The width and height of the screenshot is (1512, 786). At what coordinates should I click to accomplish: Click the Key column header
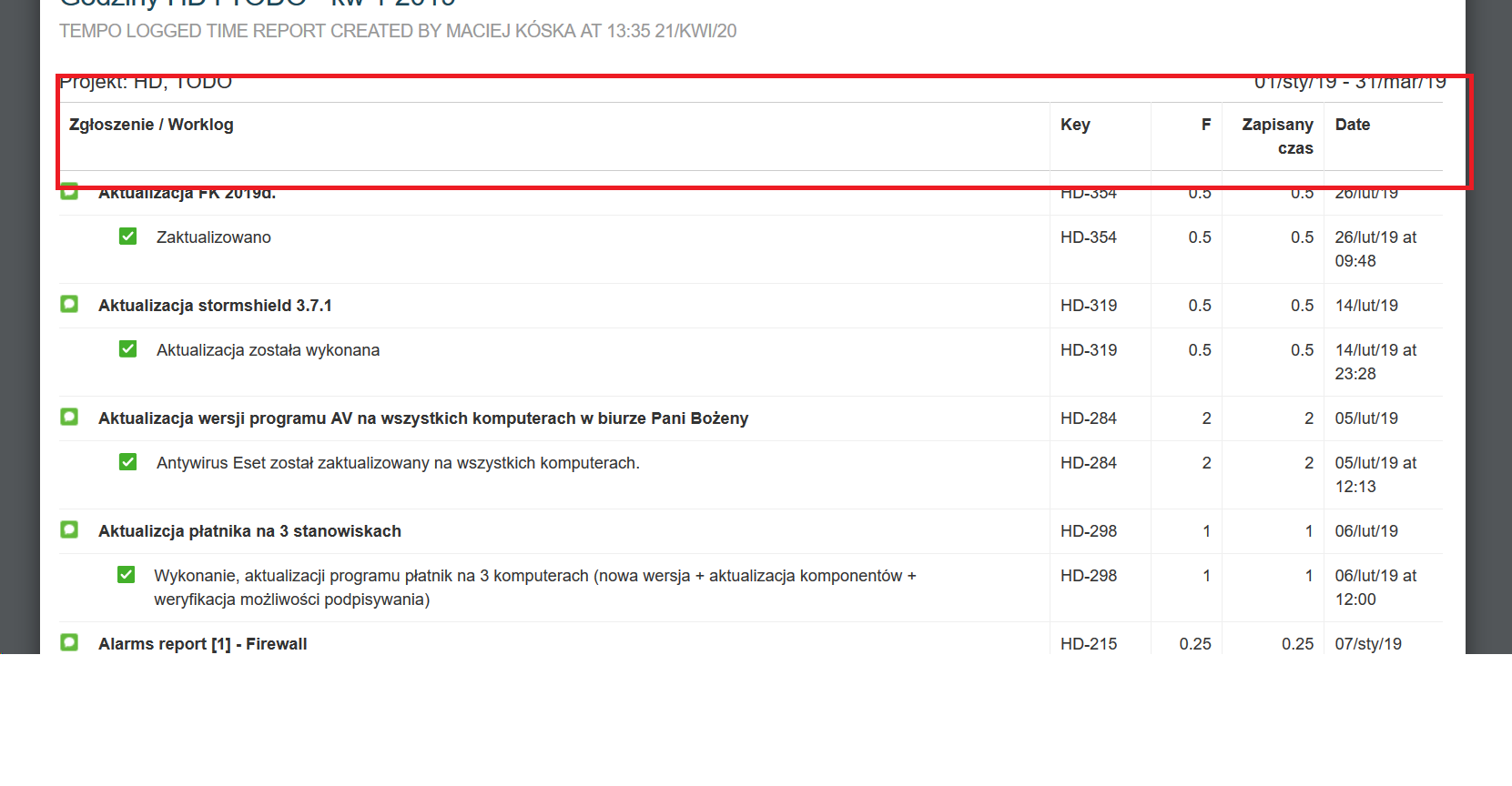click(1075, 125)
